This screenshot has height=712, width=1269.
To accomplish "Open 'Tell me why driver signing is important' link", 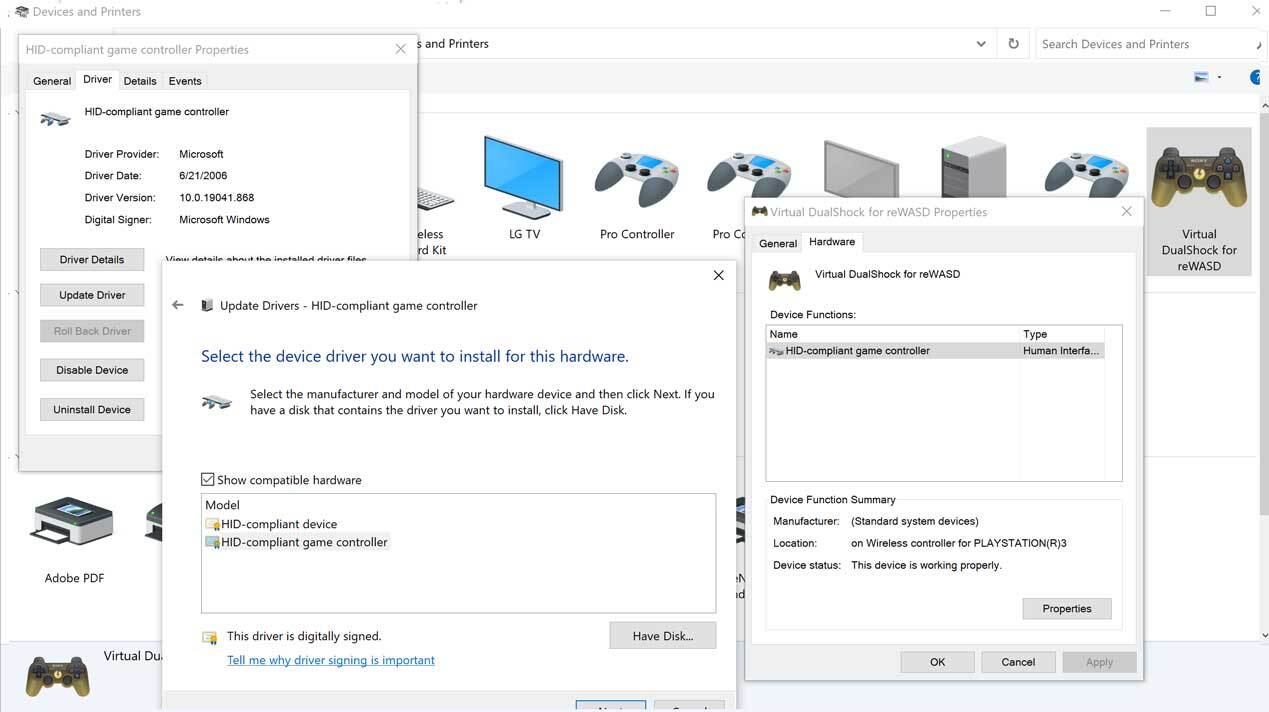I will coord(331,660).
